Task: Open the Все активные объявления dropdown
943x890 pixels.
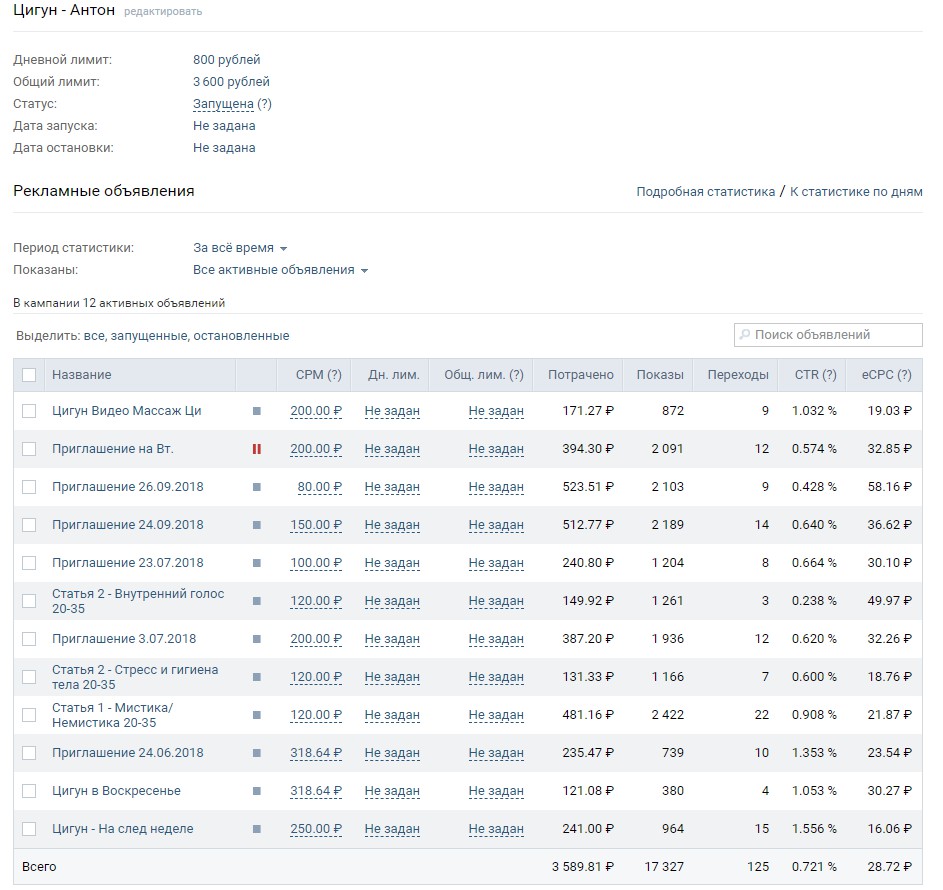Action: pyautogui.click(x=280, y=270)
